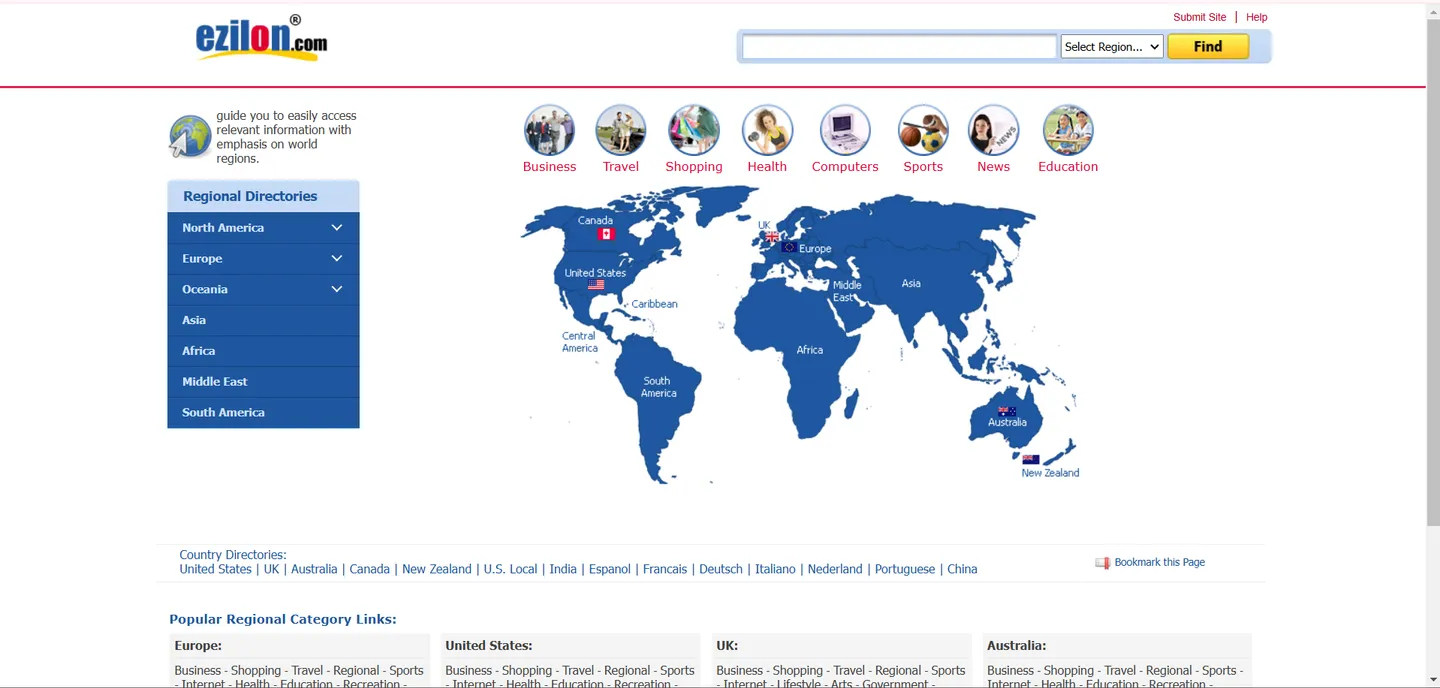Image resolution: width=1440 pixels, height=688 pixels.
Task: Click the Bookmark this Page icon
Action: pos(1102,563)
